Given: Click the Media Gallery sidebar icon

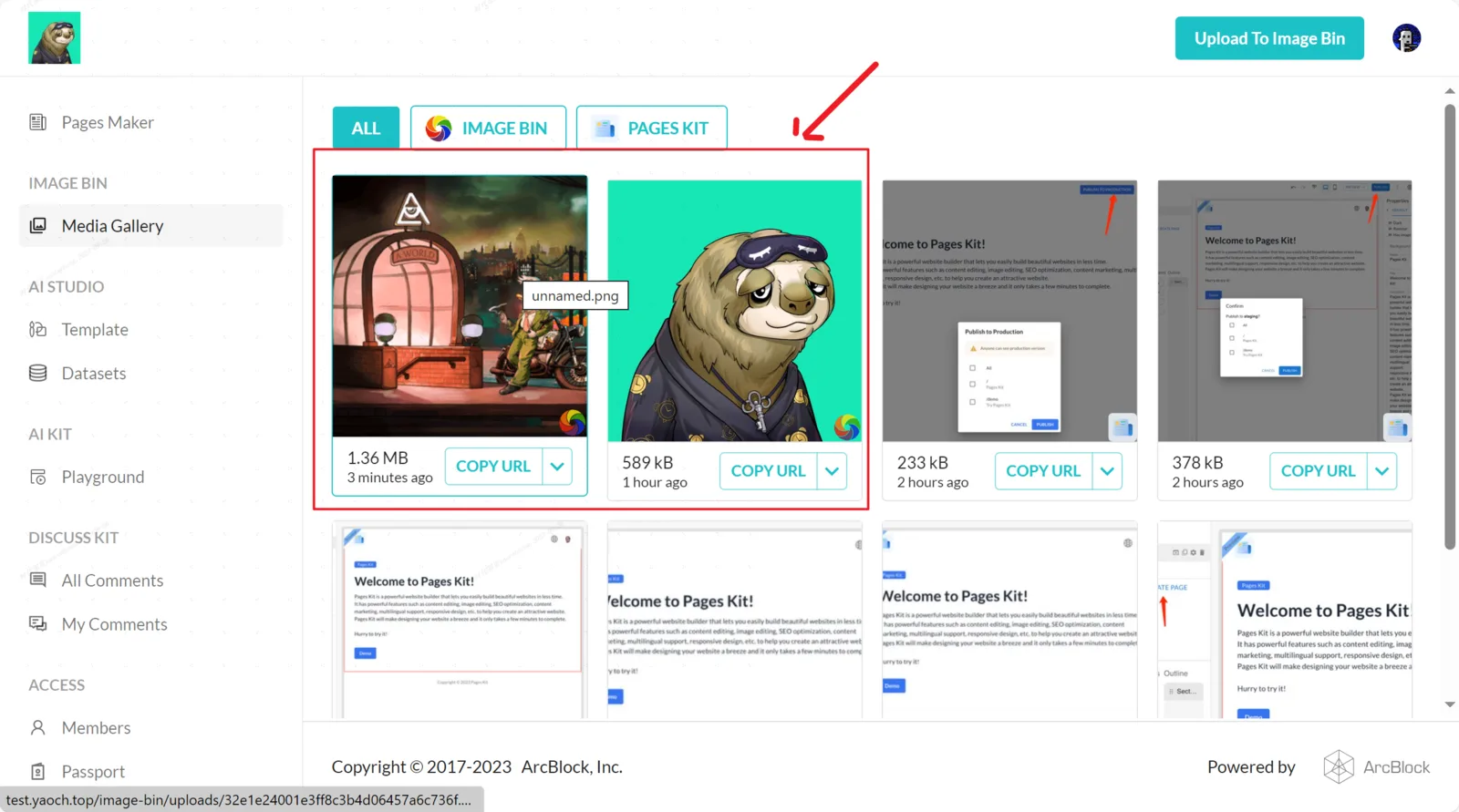Looking at the screenshot, I should click(x=37, y=225).
